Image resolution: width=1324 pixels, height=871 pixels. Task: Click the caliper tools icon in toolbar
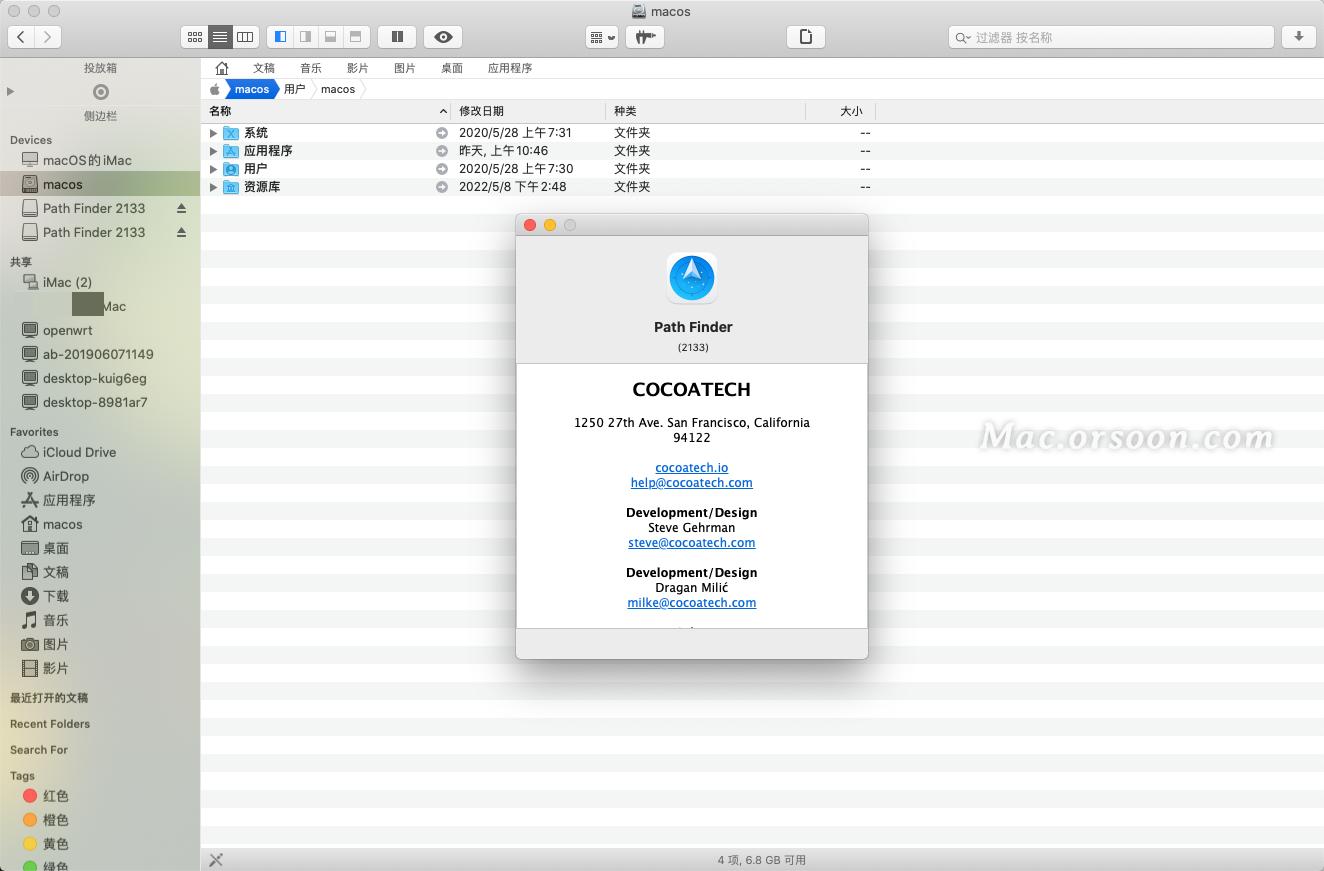(645, 37)
